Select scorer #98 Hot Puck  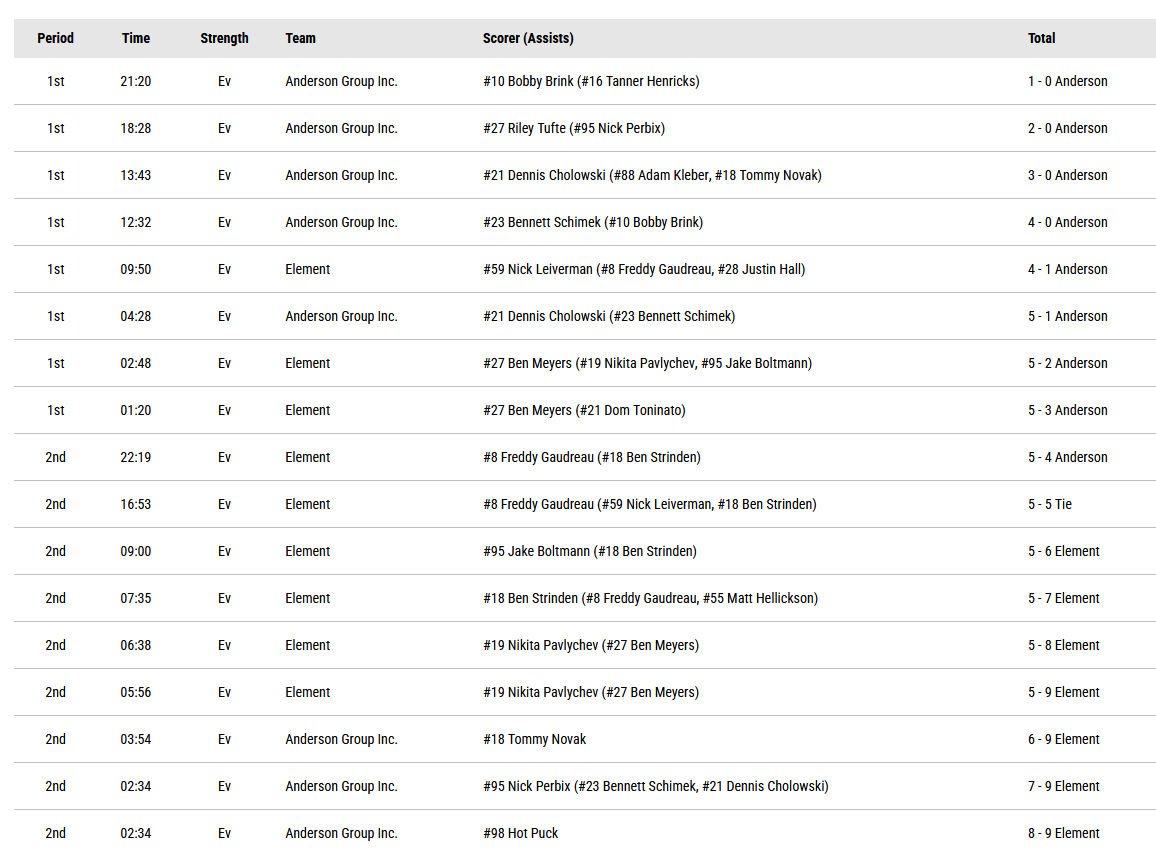pyautogui.click(x=520, y=833)
